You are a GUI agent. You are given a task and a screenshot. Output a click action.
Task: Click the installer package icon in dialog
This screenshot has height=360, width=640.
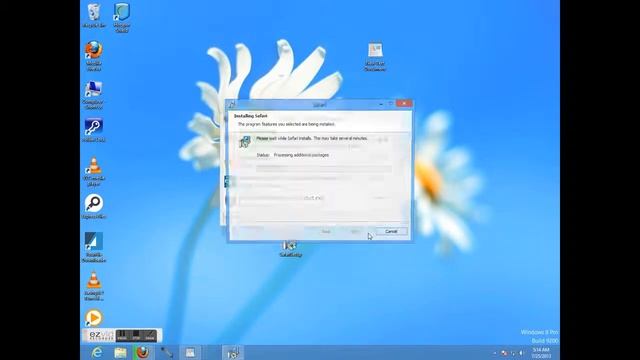[x=245, y=142]
